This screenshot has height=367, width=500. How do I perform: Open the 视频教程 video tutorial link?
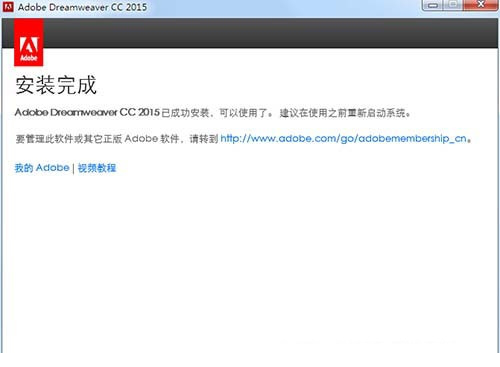pyautogui.click(x=97, y=168)
